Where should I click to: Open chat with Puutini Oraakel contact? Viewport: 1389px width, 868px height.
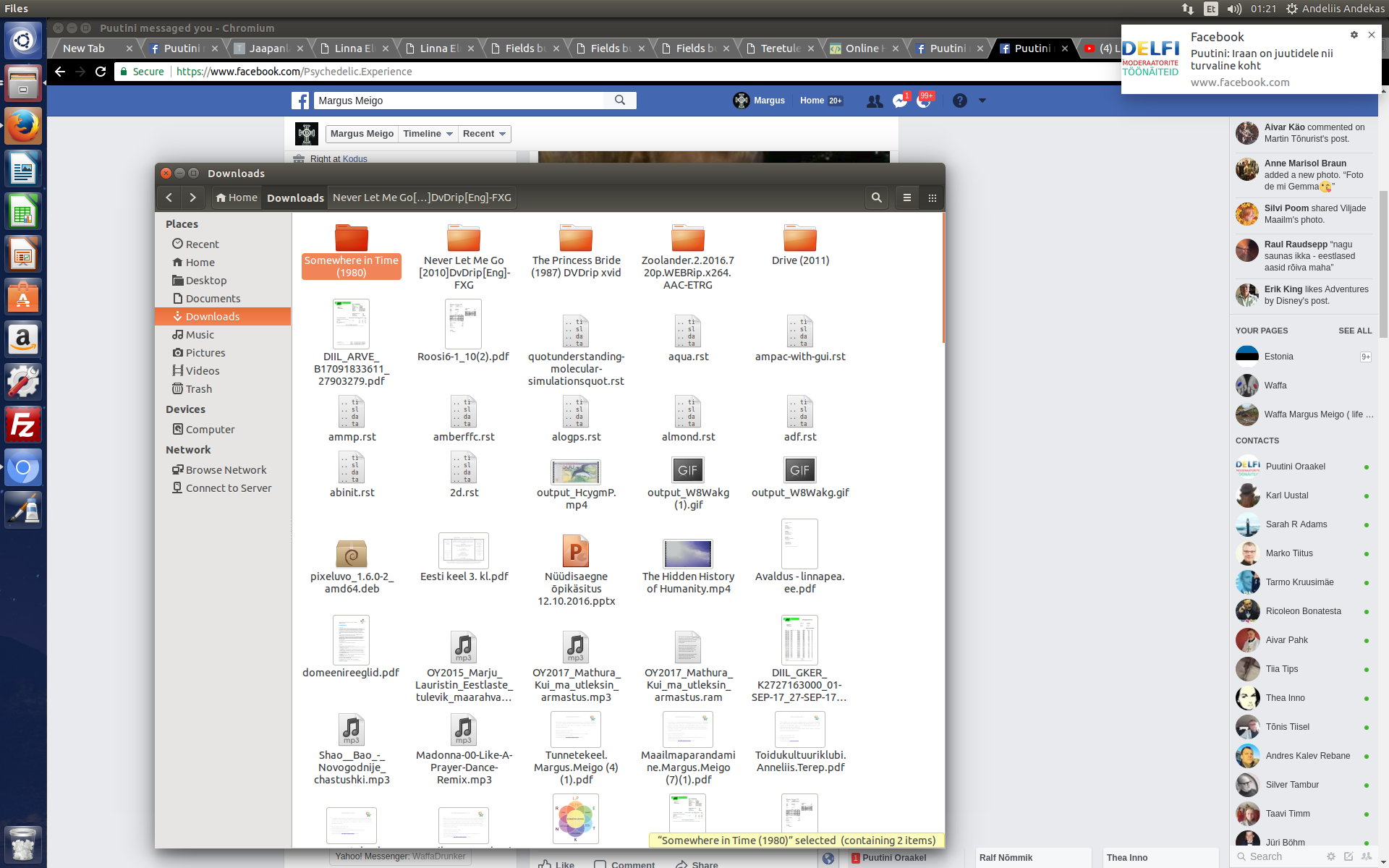point(1303,467)
